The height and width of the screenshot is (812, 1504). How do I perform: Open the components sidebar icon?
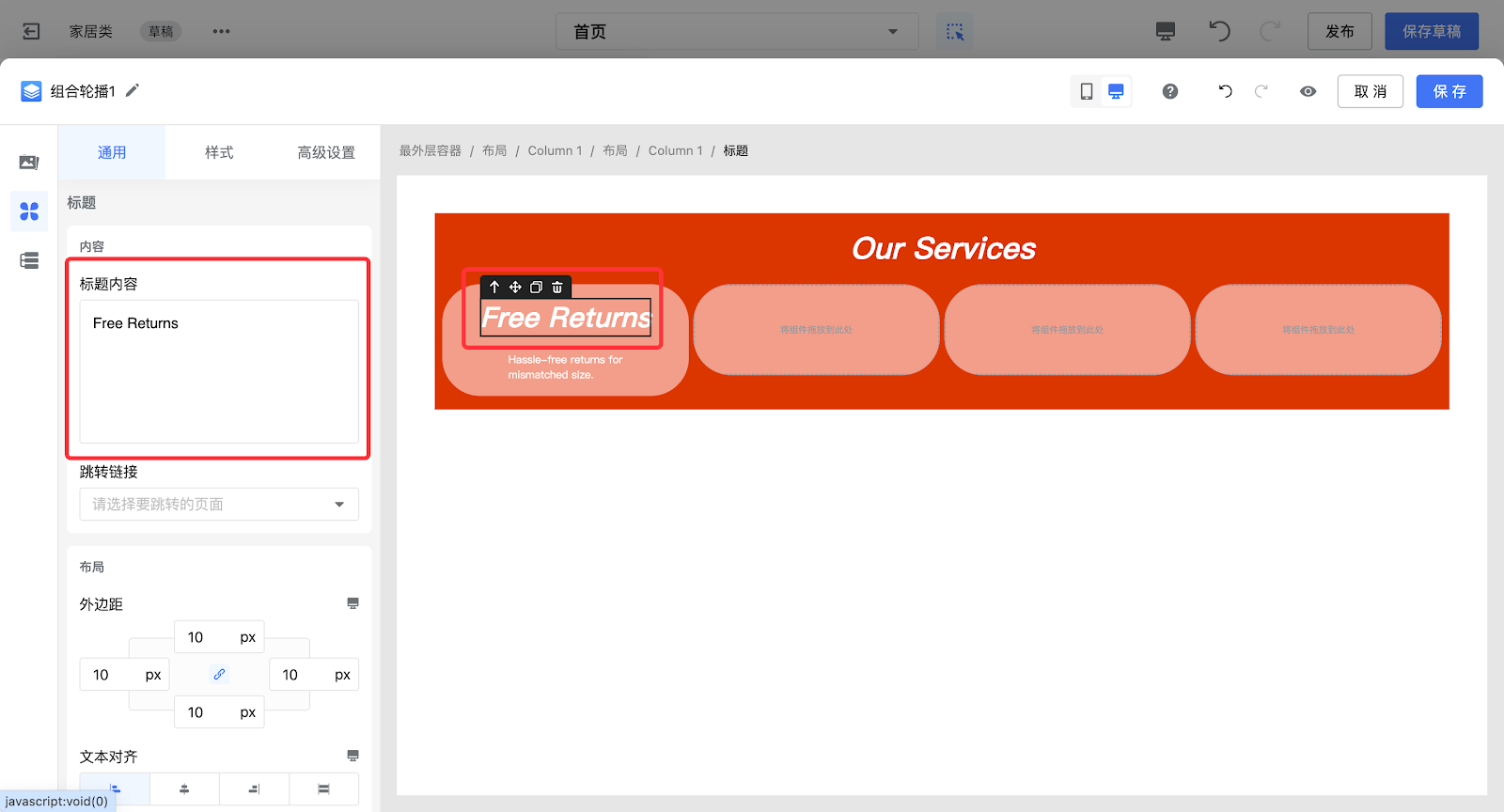point(29,211)
